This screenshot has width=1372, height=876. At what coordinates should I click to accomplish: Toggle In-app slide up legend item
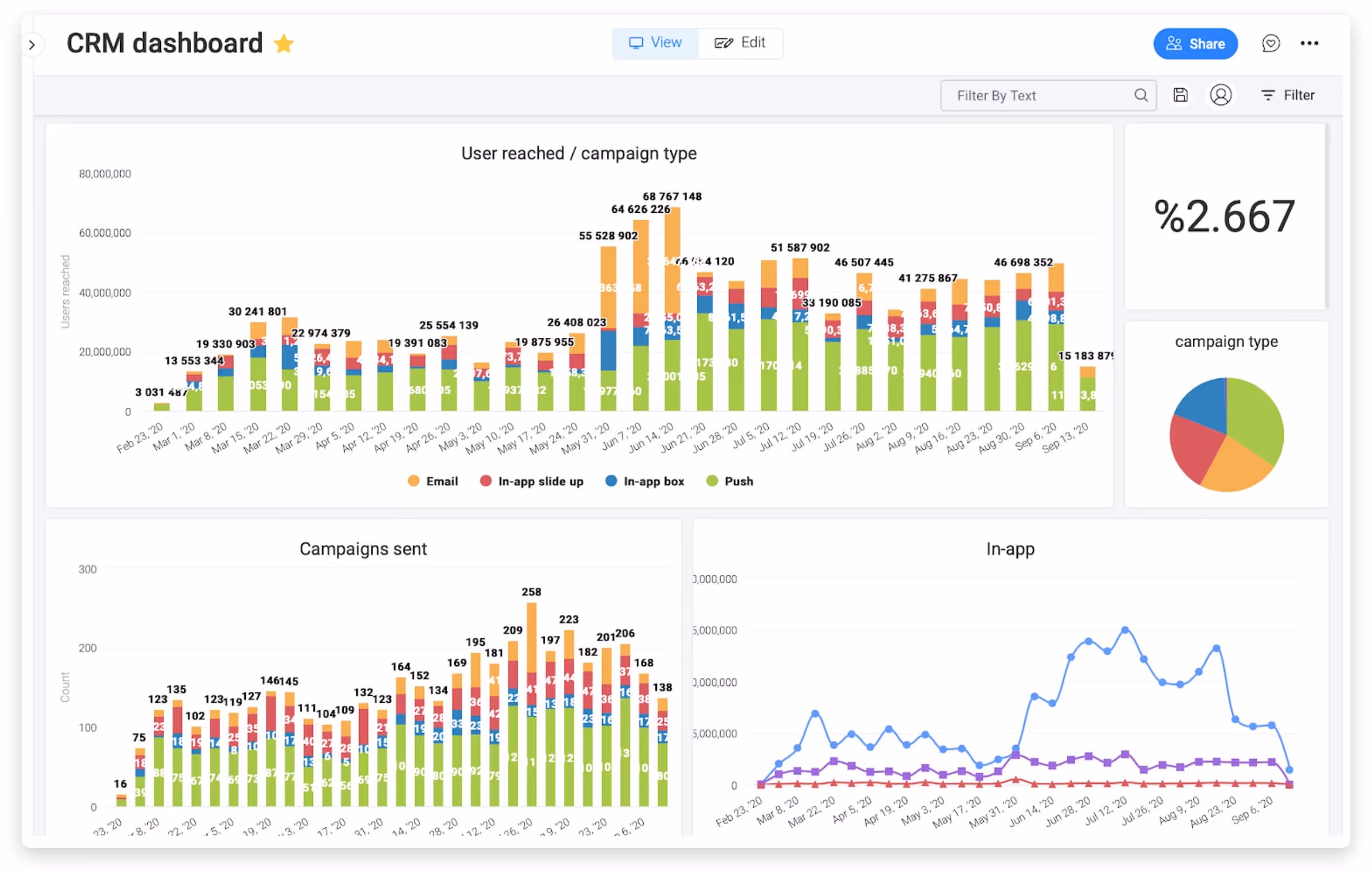pos(532,481)
